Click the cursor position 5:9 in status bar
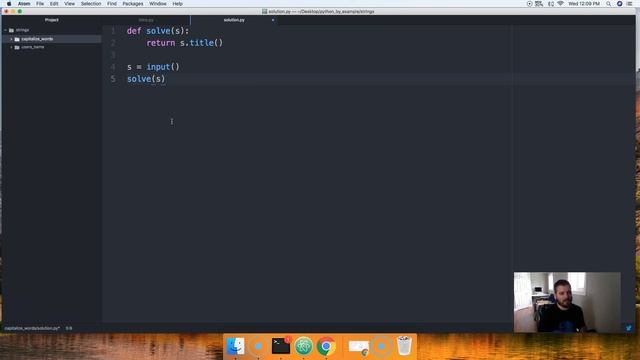 click(x=69, y=328)
